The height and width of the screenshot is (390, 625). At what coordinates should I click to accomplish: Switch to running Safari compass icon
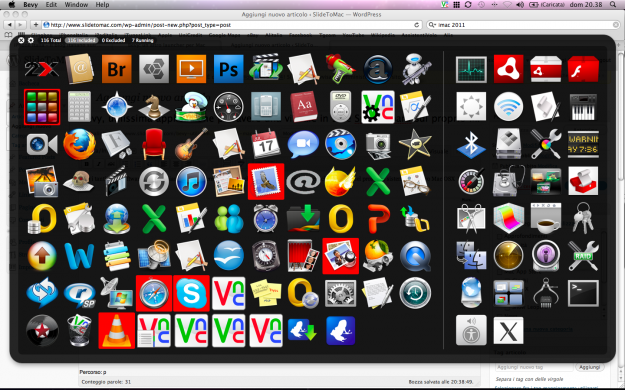pos(154,294)
